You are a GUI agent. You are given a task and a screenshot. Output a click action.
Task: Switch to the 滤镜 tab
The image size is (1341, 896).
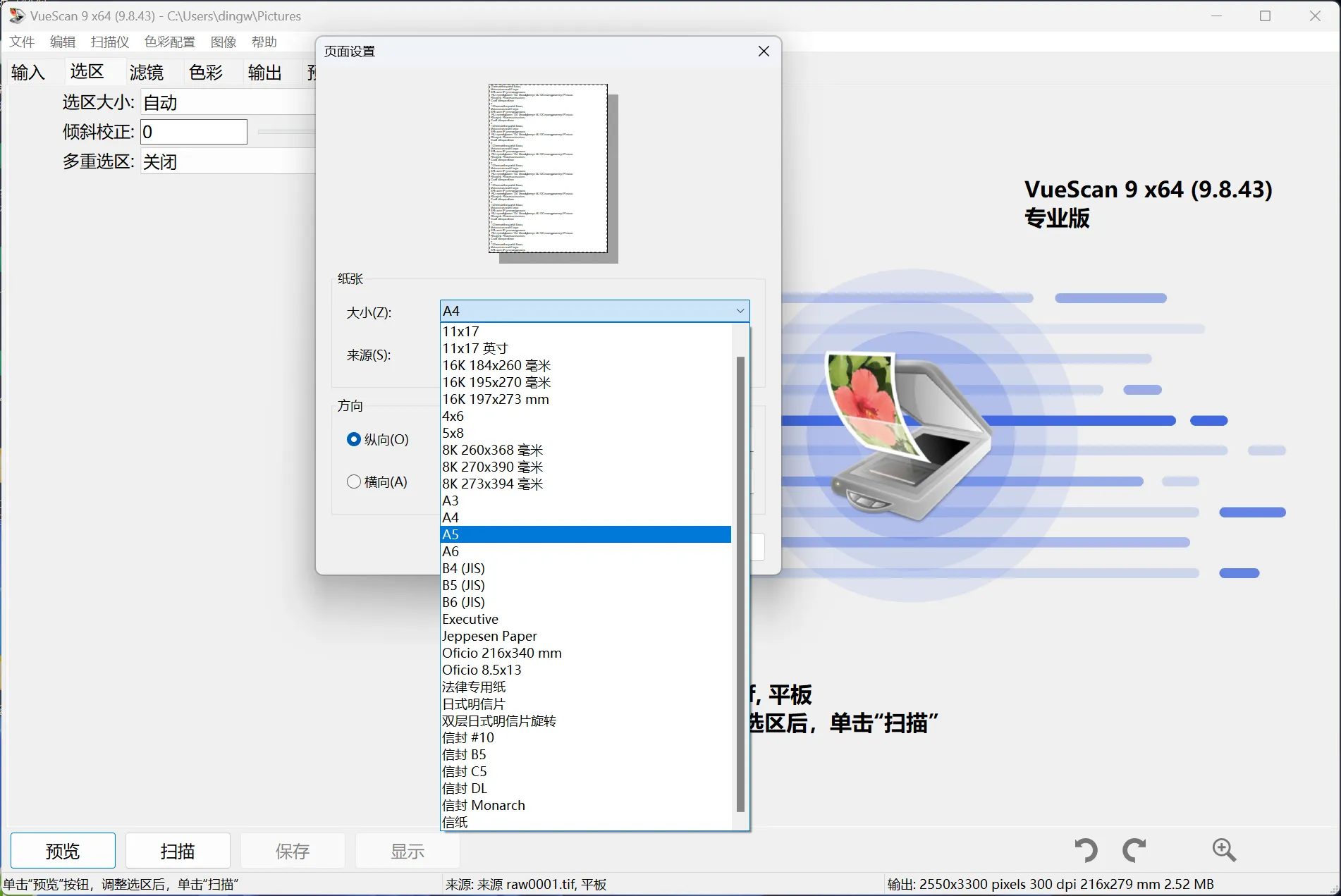[147, 73]
